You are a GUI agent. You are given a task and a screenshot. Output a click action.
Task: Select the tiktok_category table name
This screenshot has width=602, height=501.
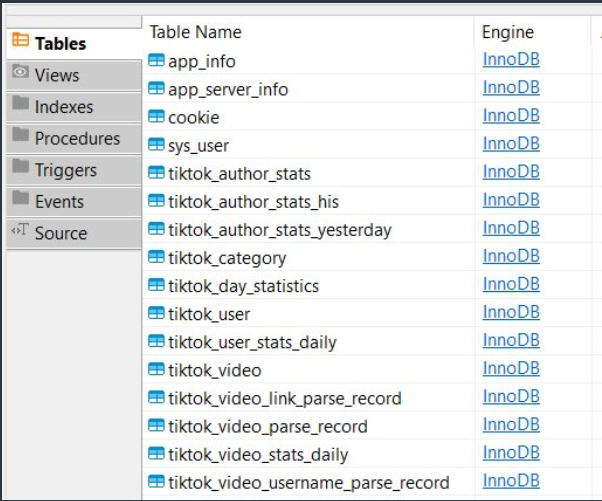tap(227, 258)
